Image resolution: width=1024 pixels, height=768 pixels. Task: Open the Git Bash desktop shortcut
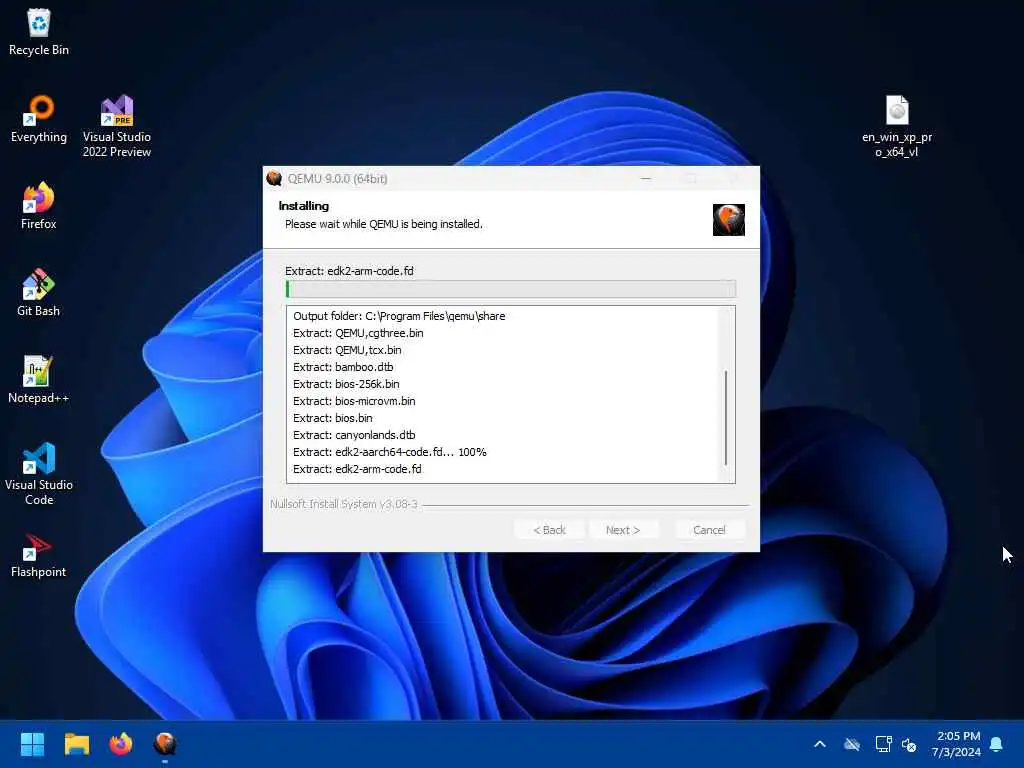tap(39, 293)
